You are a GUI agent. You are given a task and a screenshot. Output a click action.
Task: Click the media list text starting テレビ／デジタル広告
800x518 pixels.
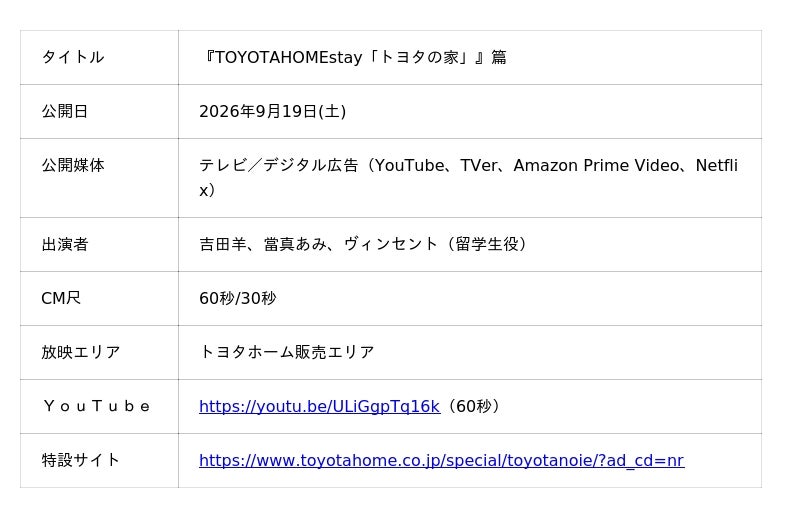tap(468, 178)
